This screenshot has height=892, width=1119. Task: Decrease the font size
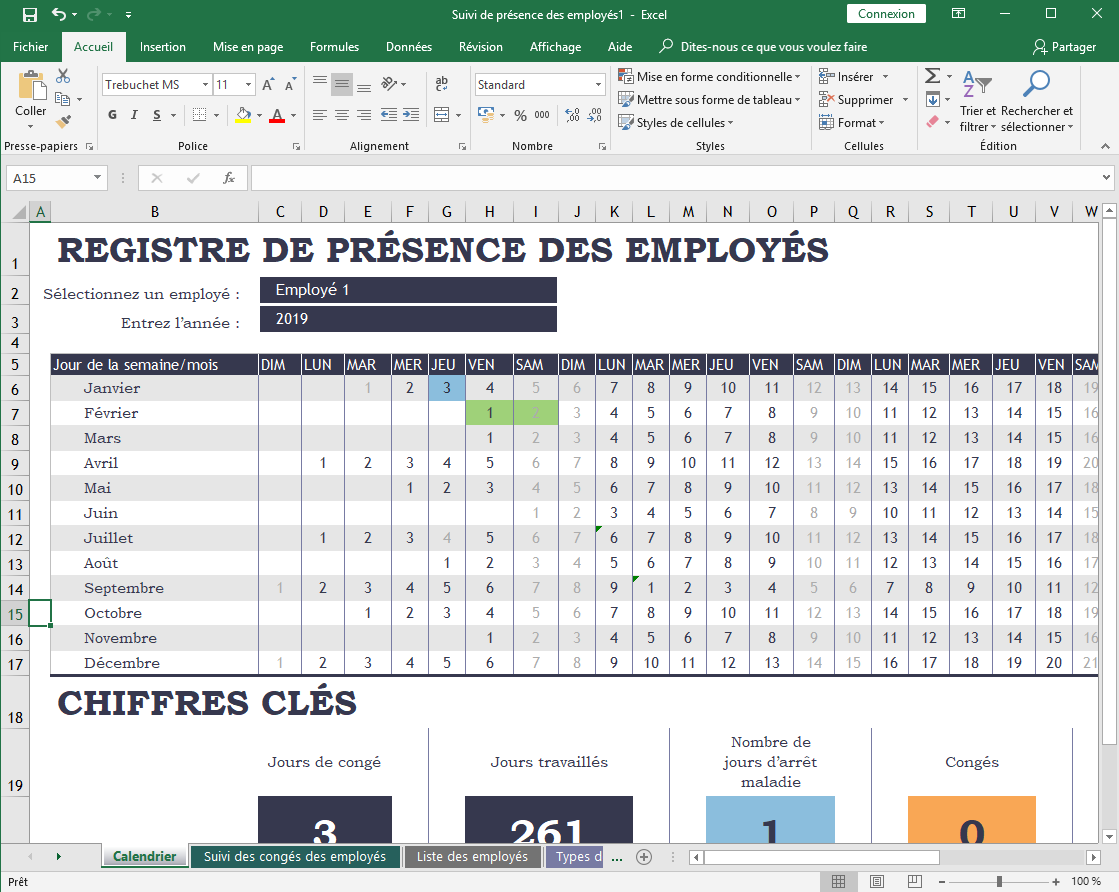pos(290,85)
